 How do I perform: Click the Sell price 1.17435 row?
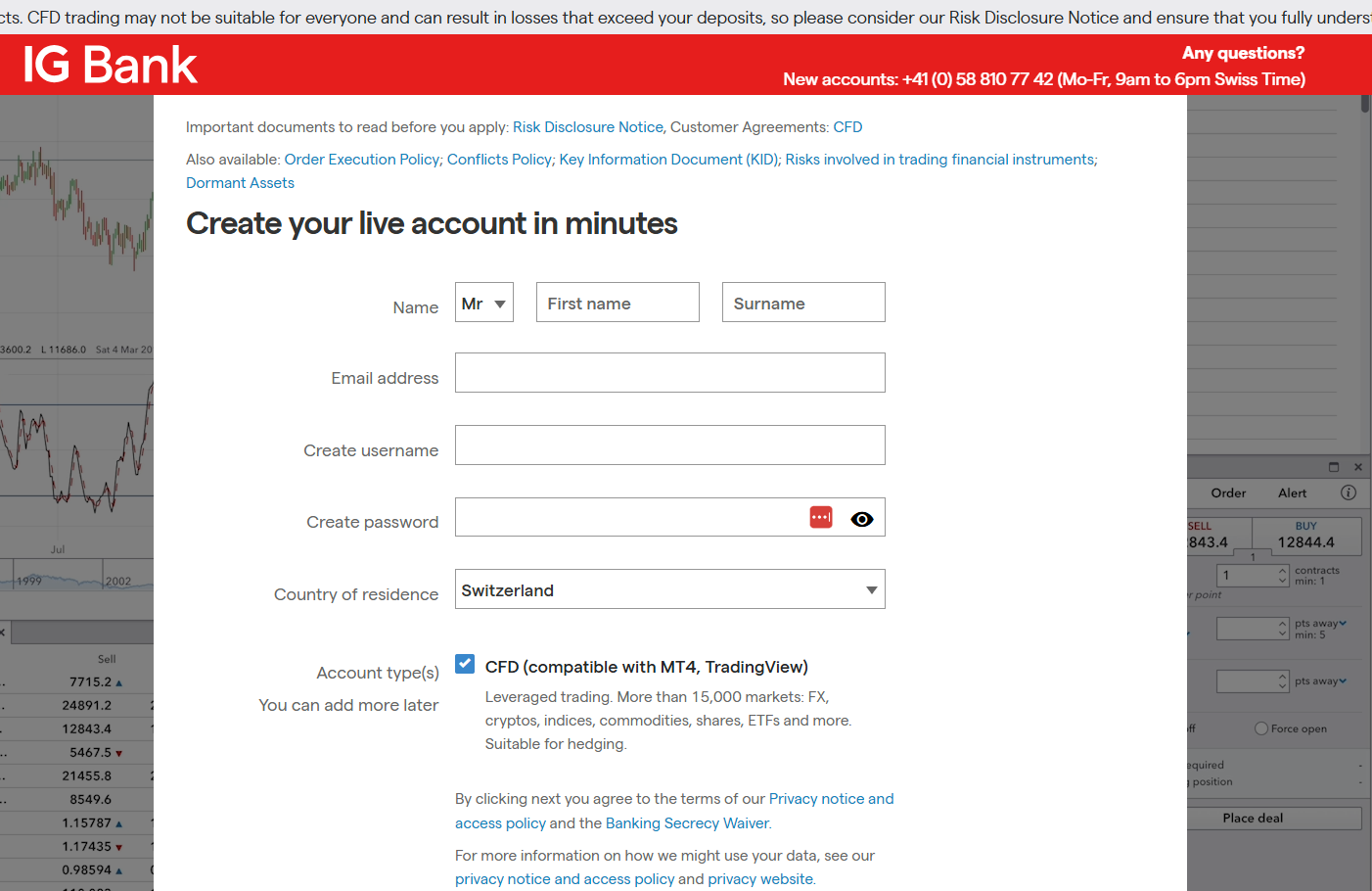(x=86, y=847)
